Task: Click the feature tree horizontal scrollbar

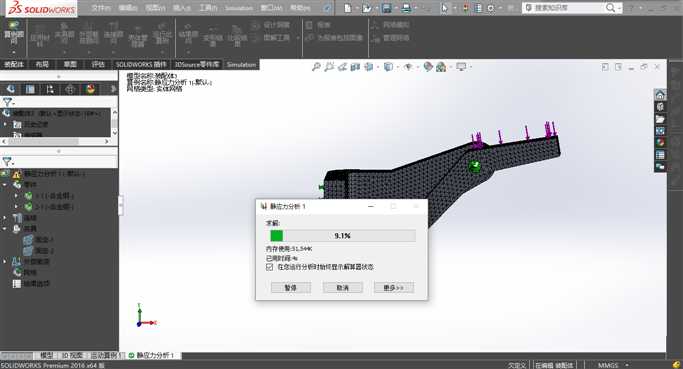Action: tap(57, 142)
